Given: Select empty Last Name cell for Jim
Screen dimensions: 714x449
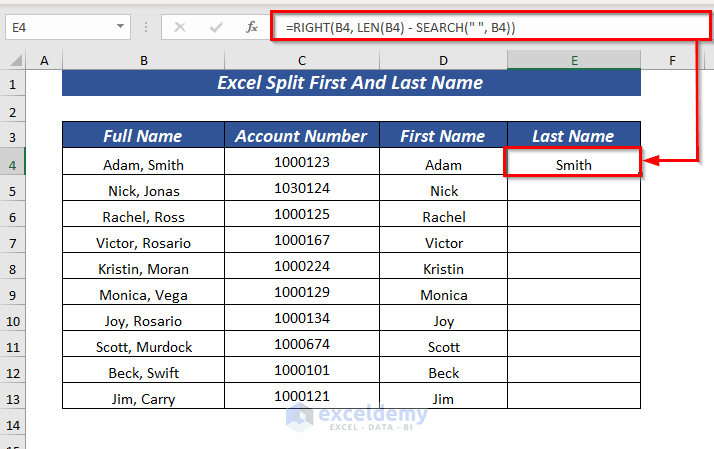Looking at the screenshot, I should click(574, 398).
